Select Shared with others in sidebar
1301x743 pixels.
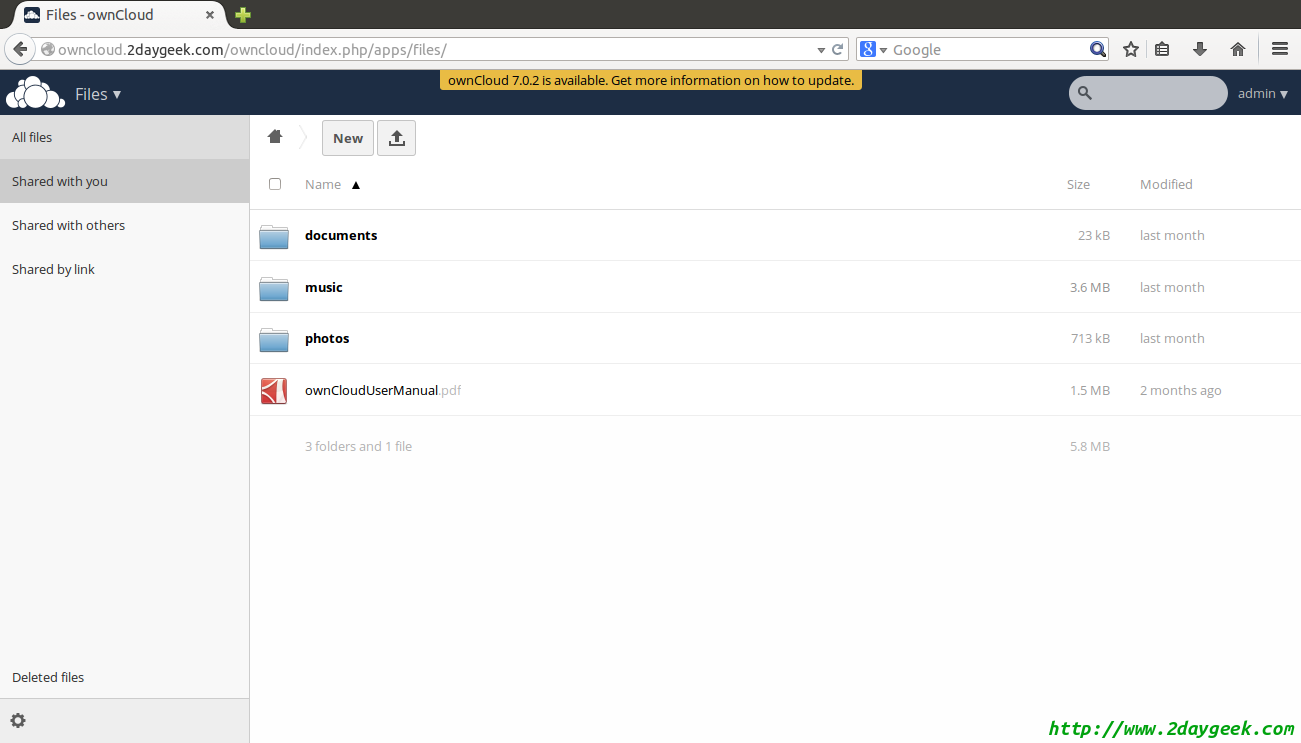click(69, 225)
